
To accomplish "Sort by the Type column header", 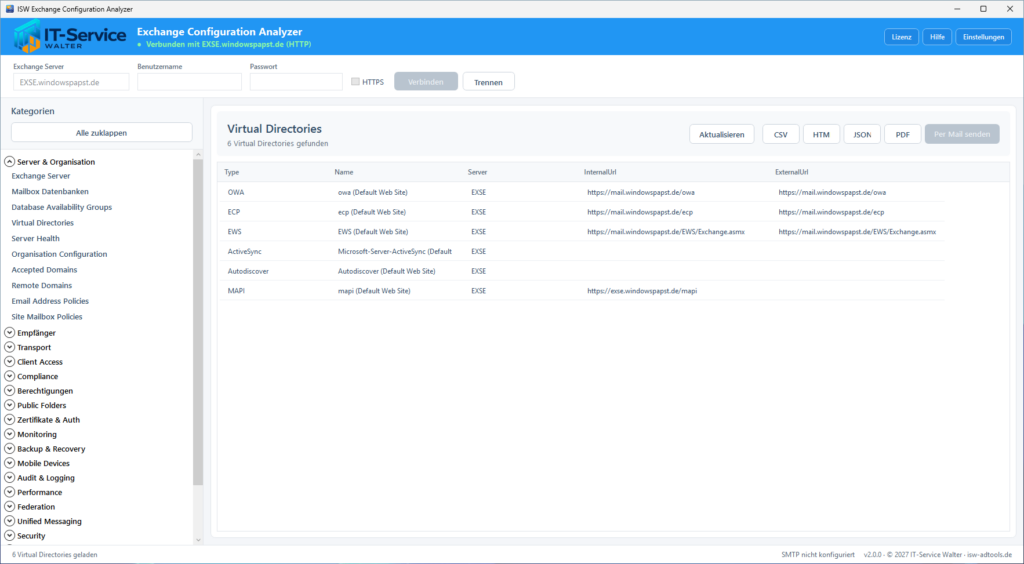I will click(232, 172).
